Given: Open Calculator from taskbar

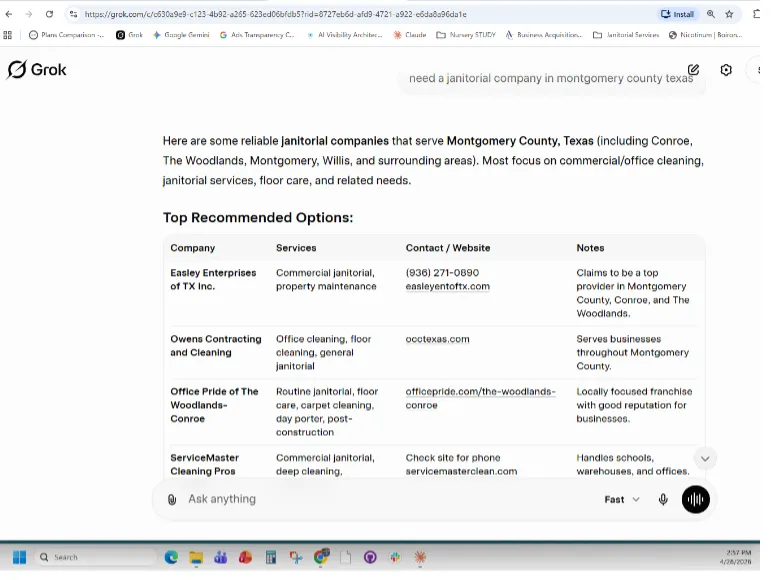Looking at the screenshot, I should point(271,558).
